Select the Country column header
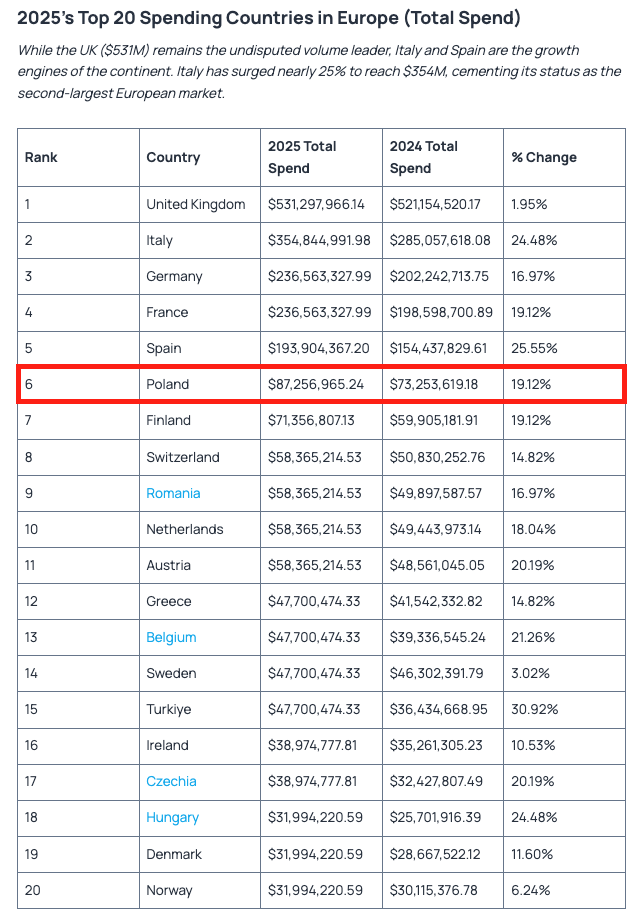The height and width of the screenshot is (922, 639). point(173,157)
